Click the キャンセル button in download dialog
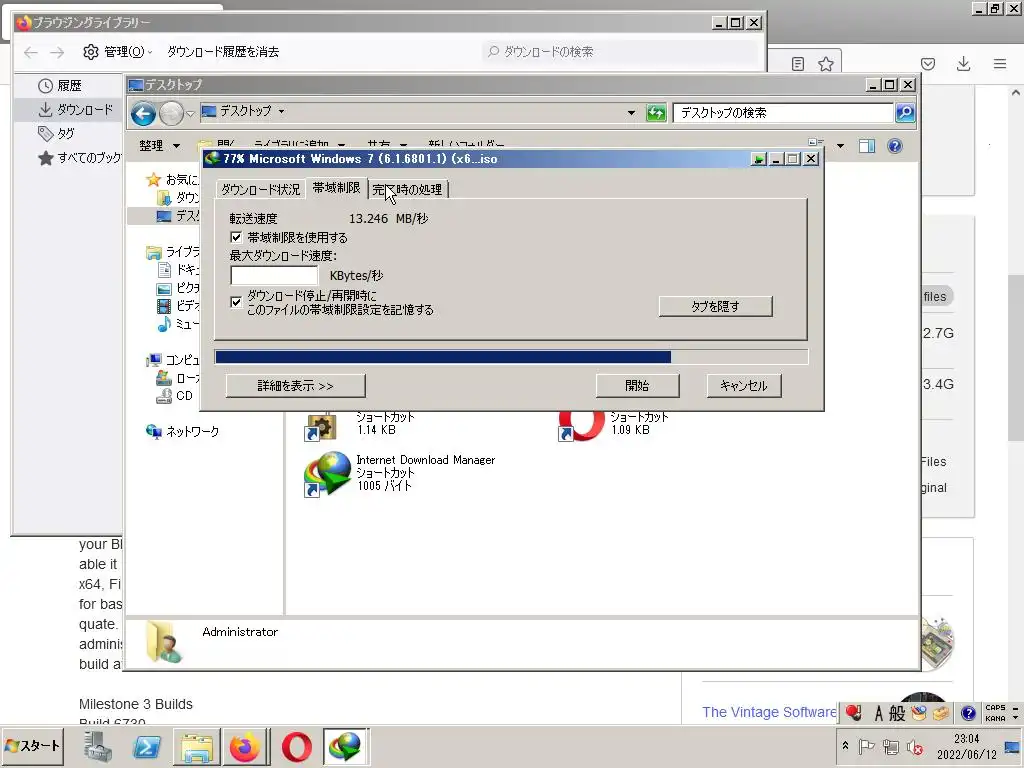This screenshot has width=1024, height=768. 744,386
